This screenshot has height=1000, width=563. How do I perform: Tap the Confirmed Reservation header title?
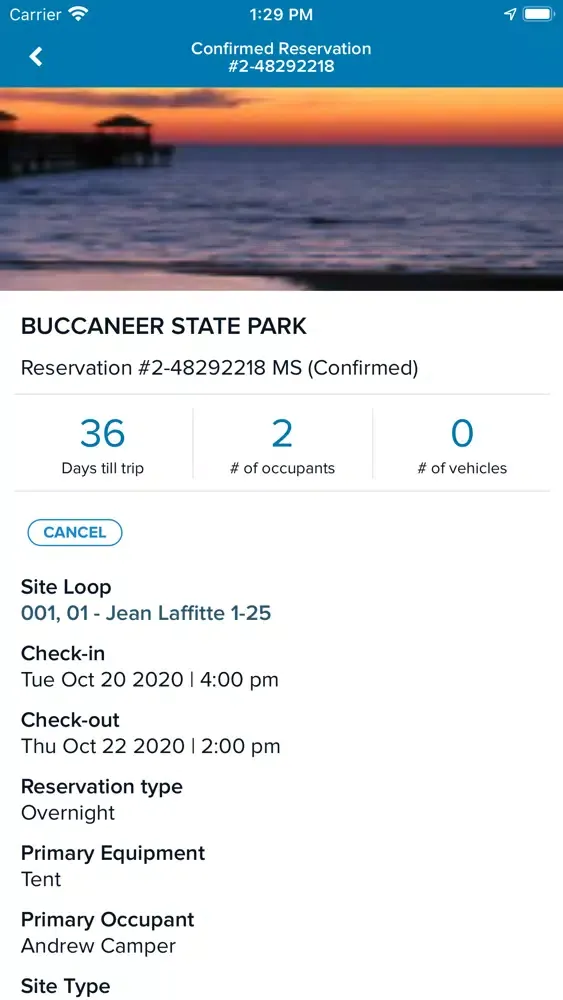point(281,57)
